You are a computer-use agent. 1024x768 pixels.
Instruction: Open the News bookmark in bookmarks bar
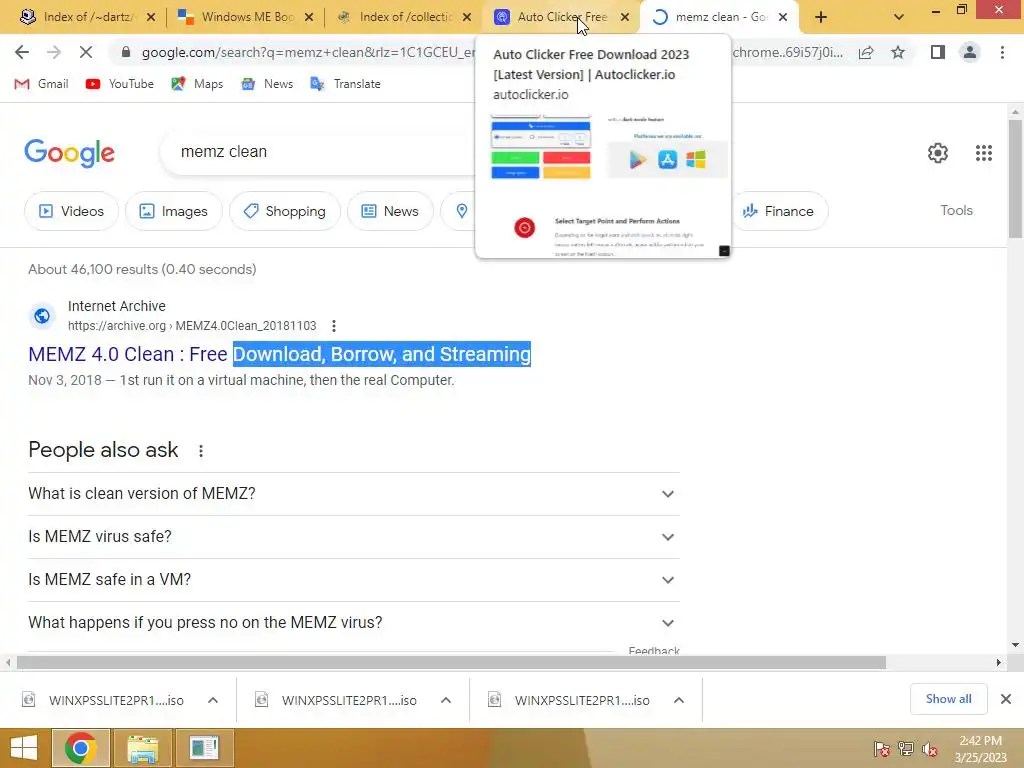(x=266, y=84)
